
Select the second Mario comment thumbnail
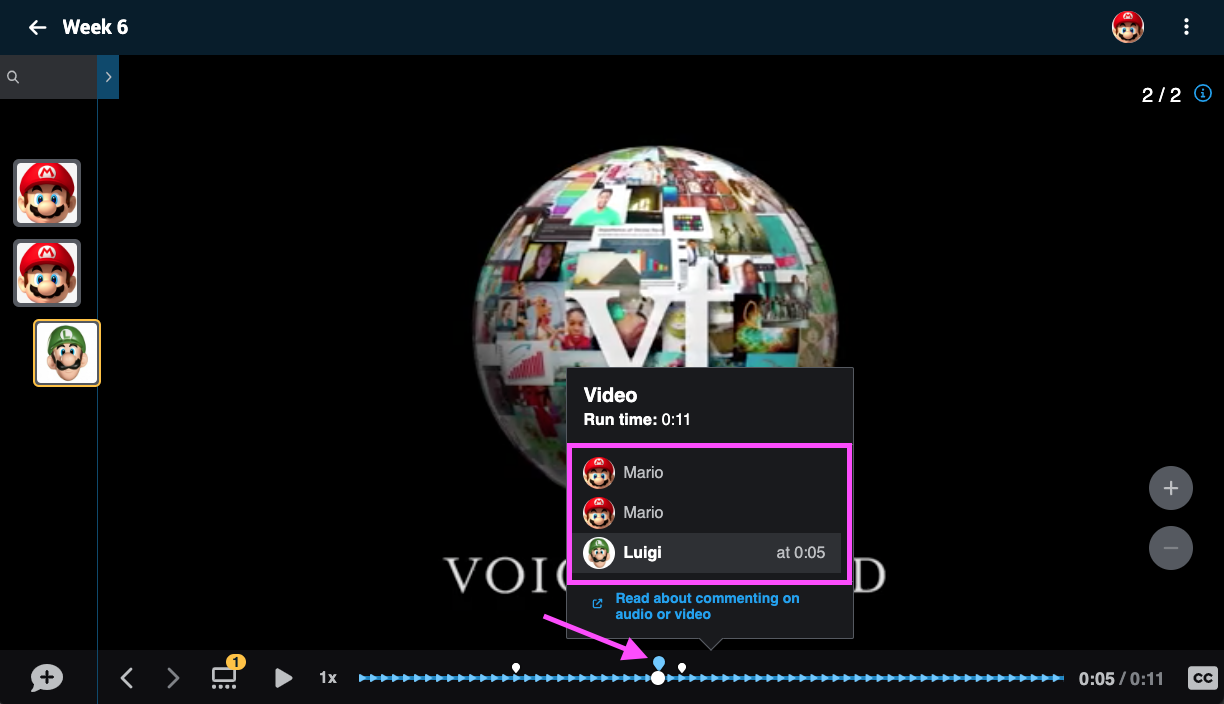click(x=47, y=273)
